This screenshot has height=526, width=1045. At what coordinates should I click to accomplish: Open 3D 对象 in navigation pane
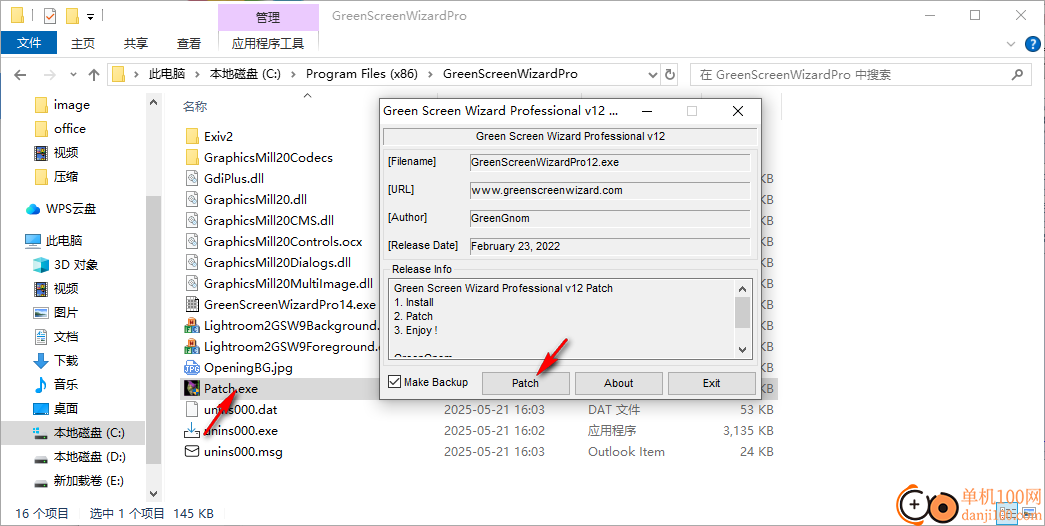pyautogui.click(x=76, y=265)
